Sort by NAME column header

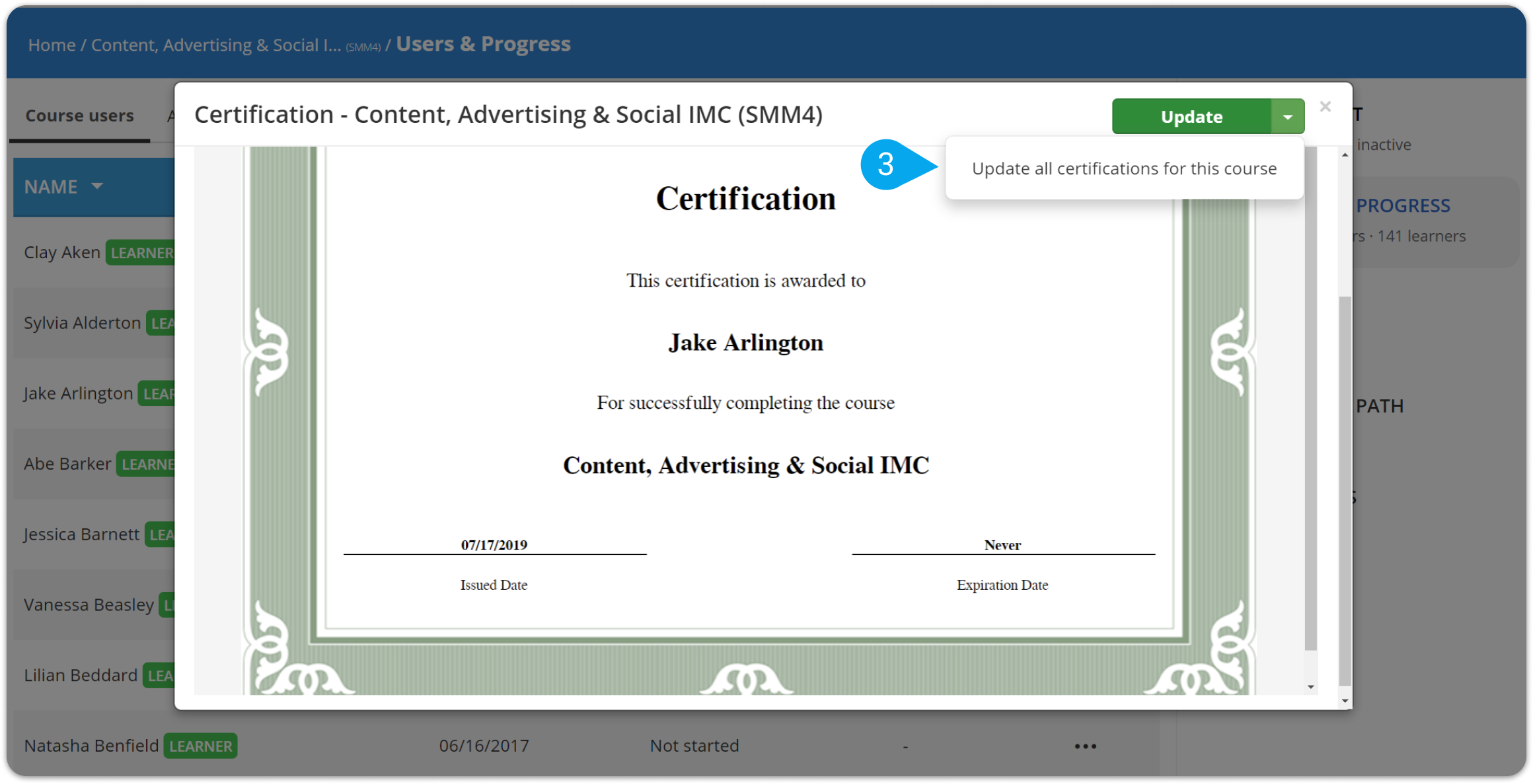coord(64,186)
